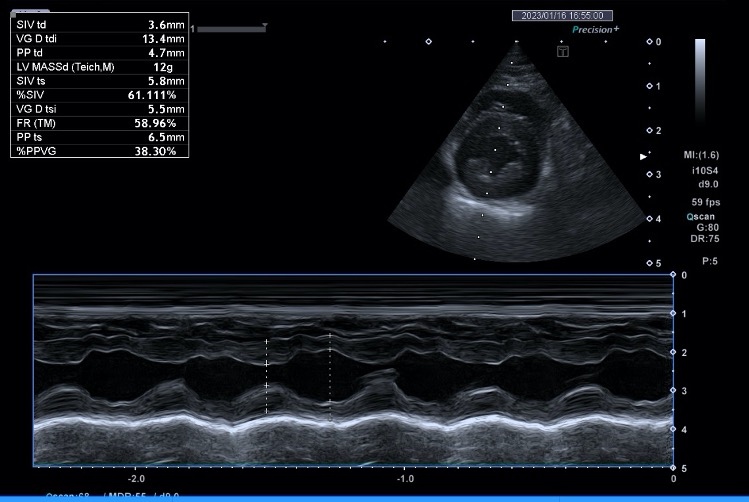The image size is (749, 502).
Task: Grab the measurement table corner handle
Action: pos(13,15)
